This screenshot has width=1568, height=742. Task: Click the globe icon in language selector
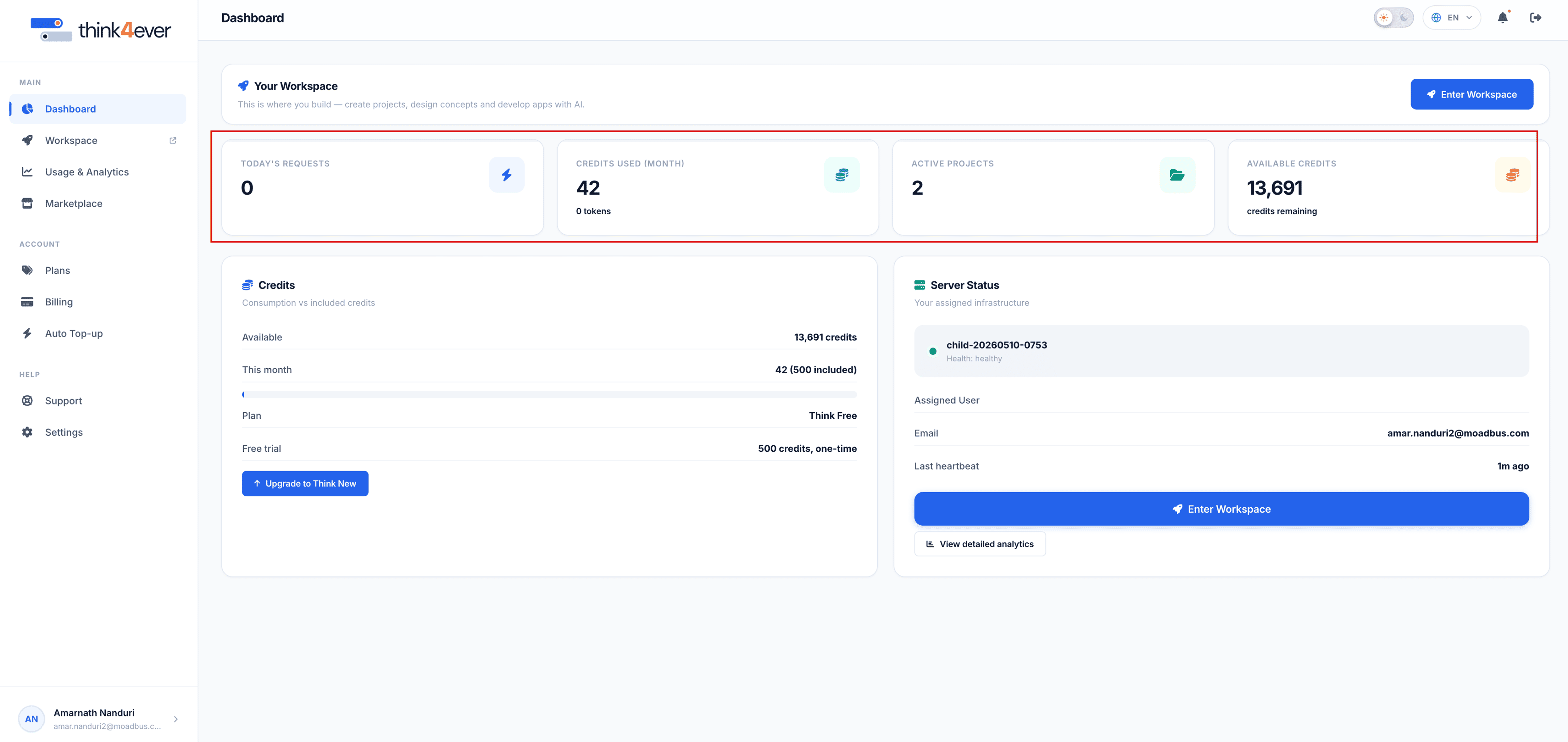[1436, 18]
